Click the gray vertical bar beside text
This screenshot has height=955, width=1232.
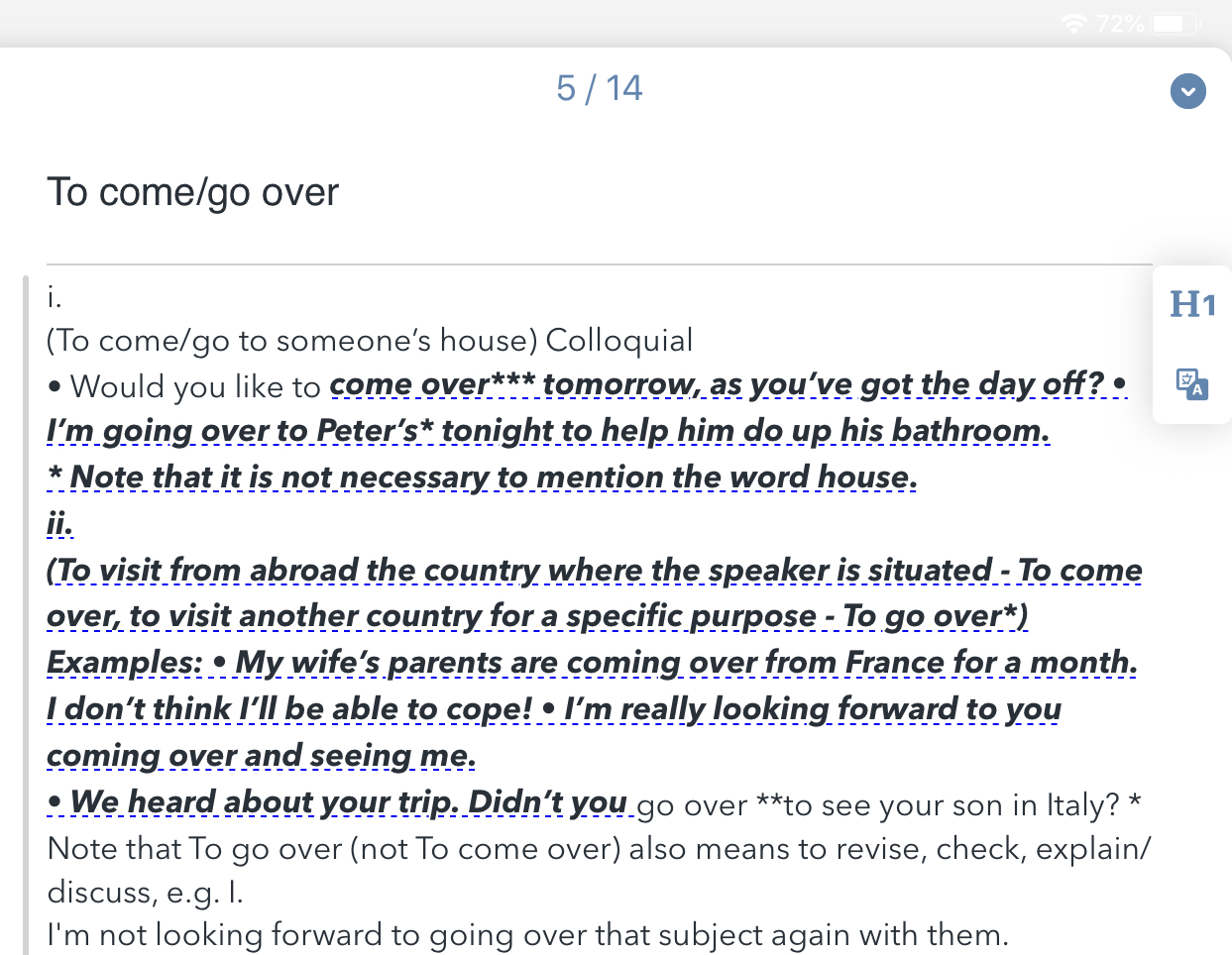pyautogui.click(x=27, y=614)
